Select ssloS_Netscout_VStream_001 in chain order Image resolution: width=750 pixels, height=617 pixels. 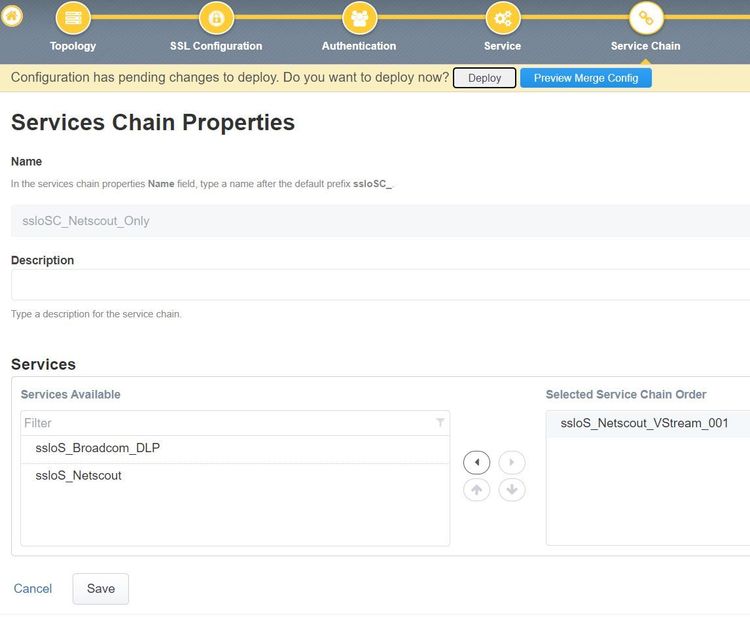(644, 423)
